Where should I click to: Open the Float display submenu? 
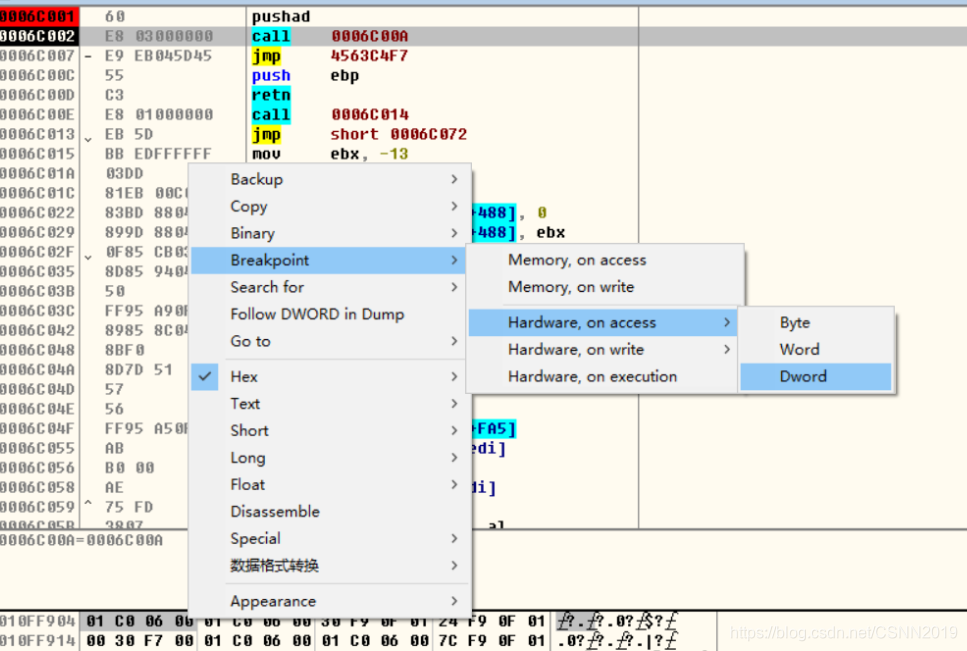coord(331,485)
